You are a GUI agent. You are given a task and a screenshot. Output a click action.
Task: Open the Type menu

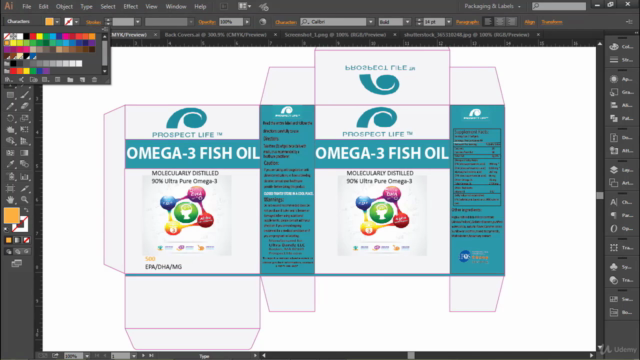[86, 7]
